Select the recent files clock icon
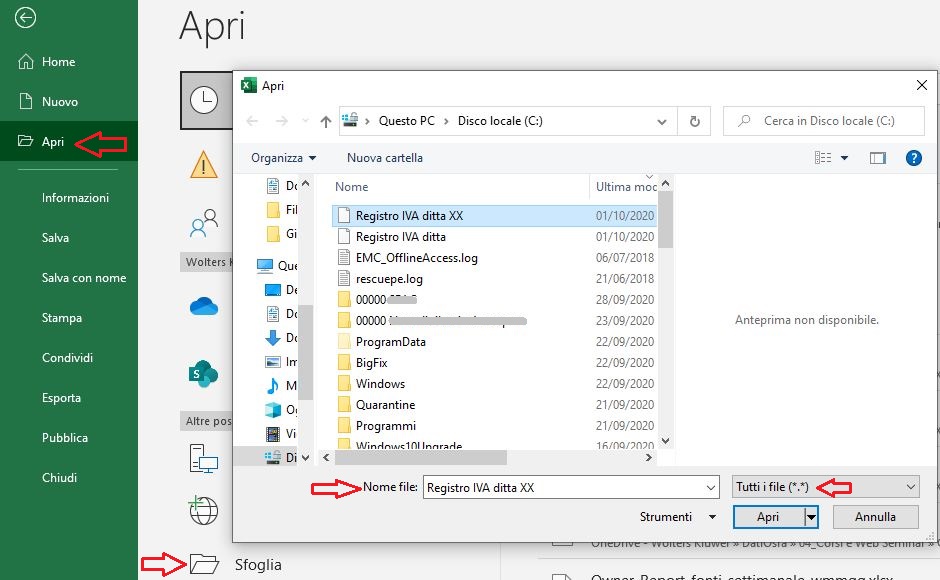Image resolution: width=940 pixels, height=580 pixels. 204,100
